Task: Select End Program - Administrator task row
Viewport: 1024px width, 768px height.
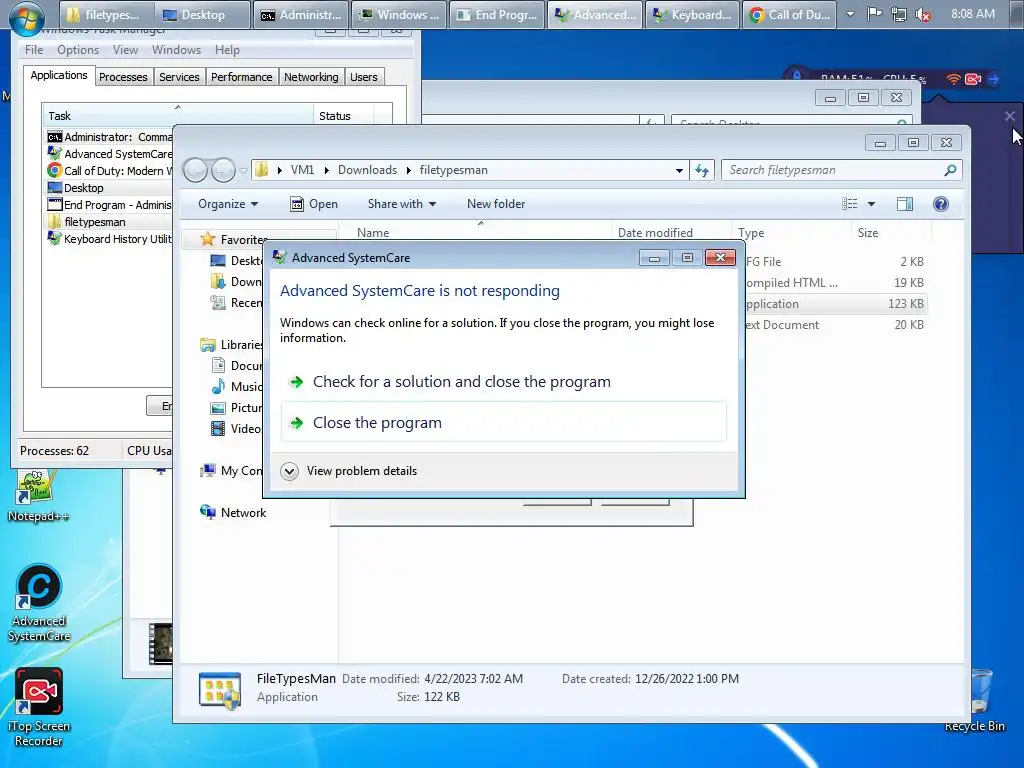Action: tap(109, 205)
